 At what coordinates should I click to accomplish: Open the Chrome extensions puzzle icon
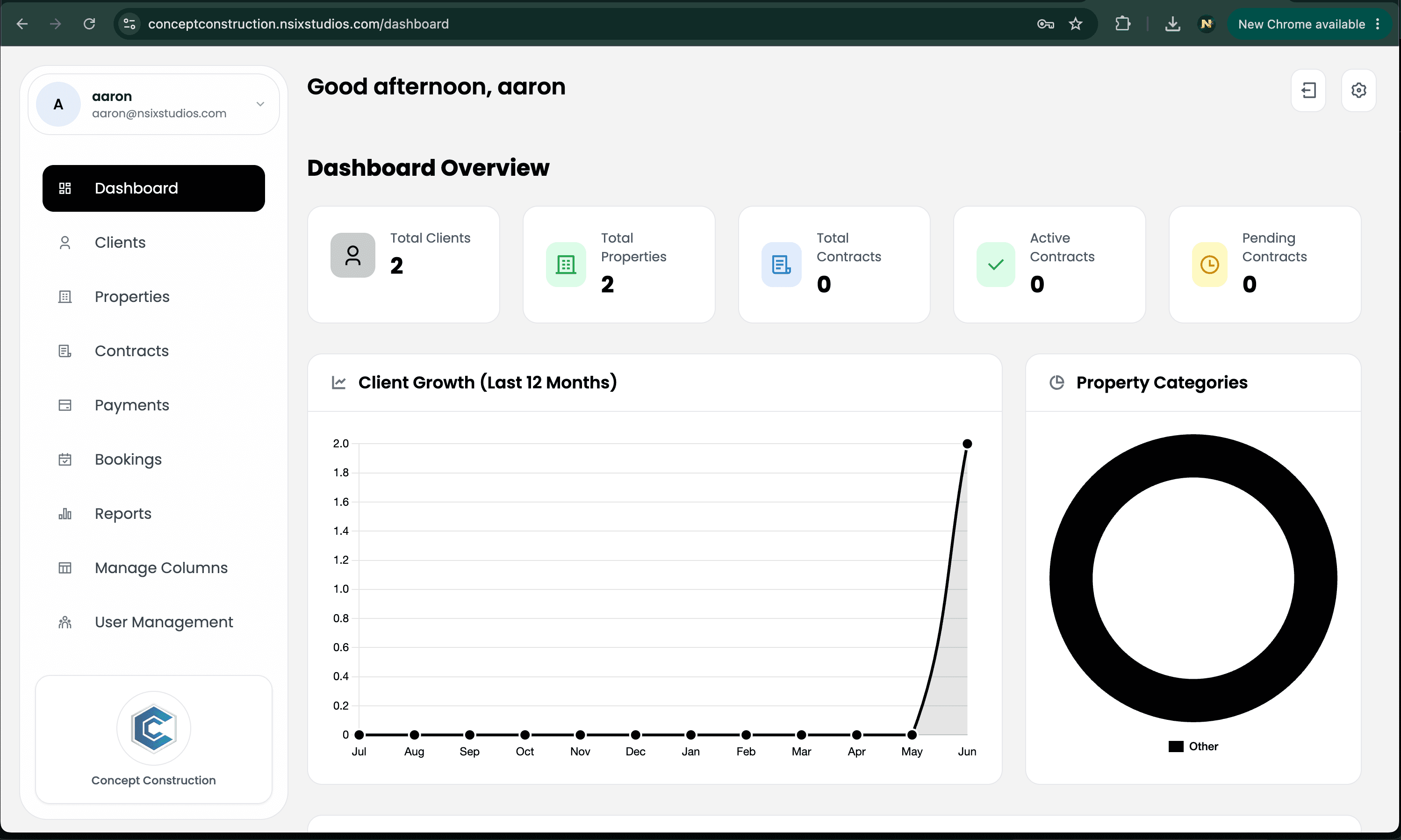pos(1122,24)
